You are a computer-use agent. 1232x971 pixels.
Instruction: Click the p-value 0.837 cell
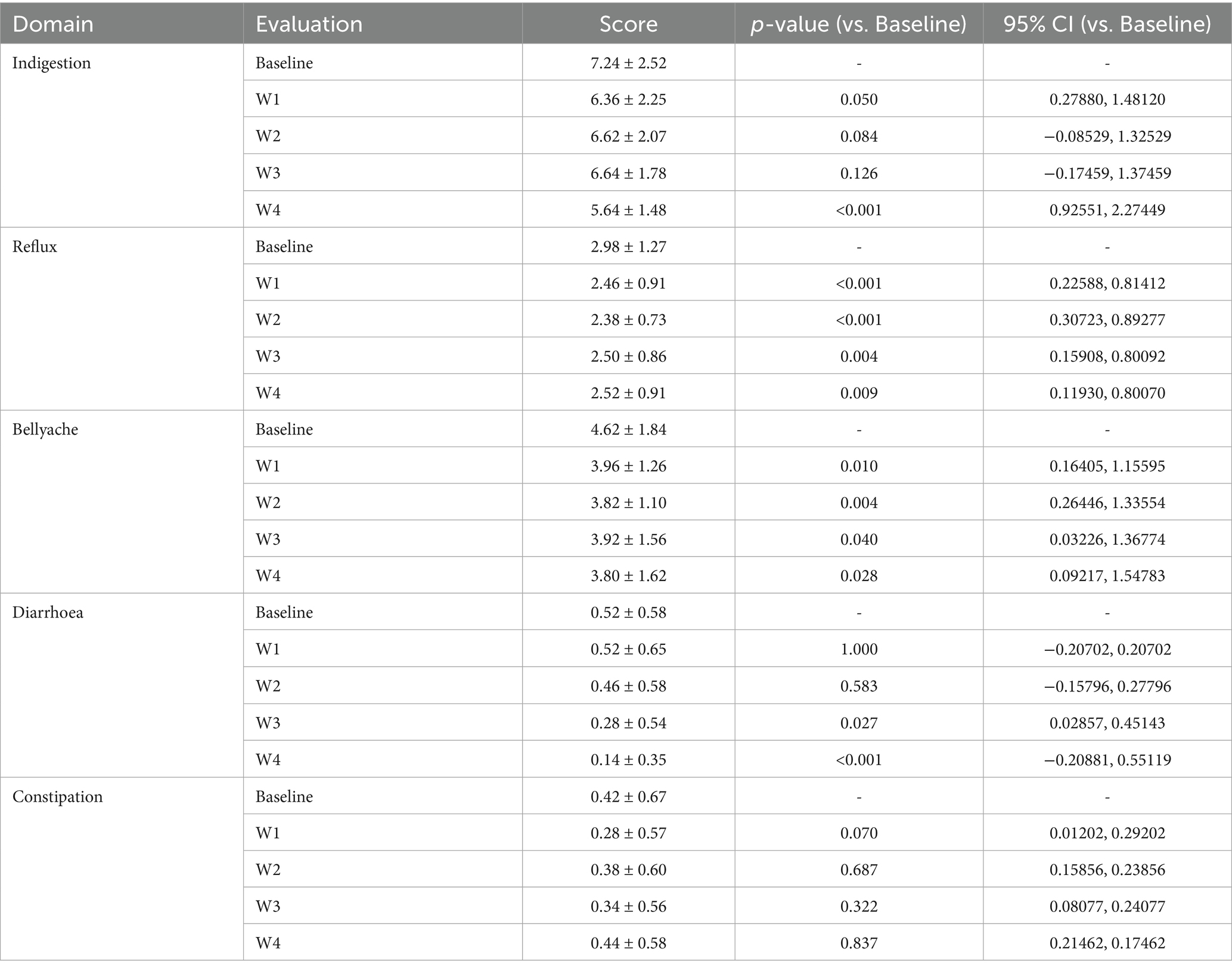858,943
